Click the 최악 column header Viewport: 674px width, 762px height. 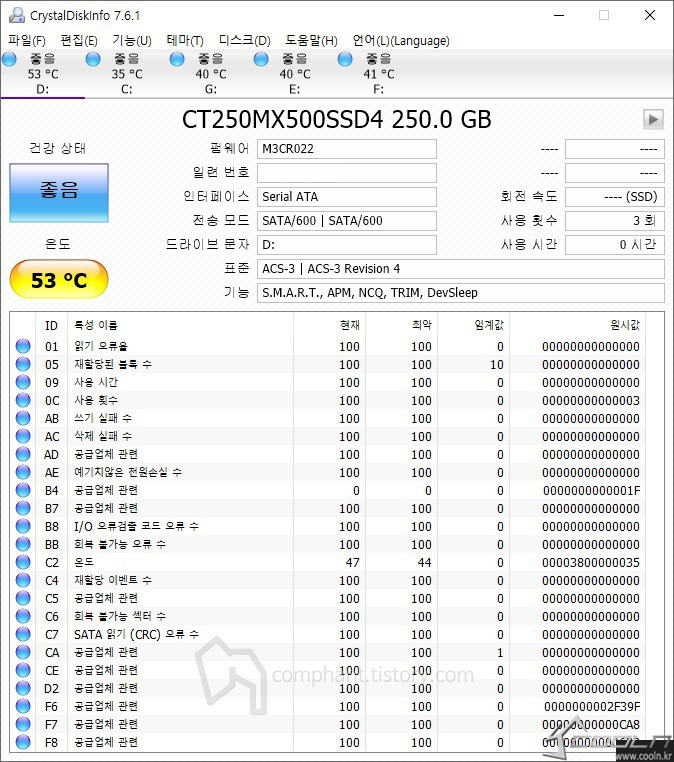pos(401,325)
